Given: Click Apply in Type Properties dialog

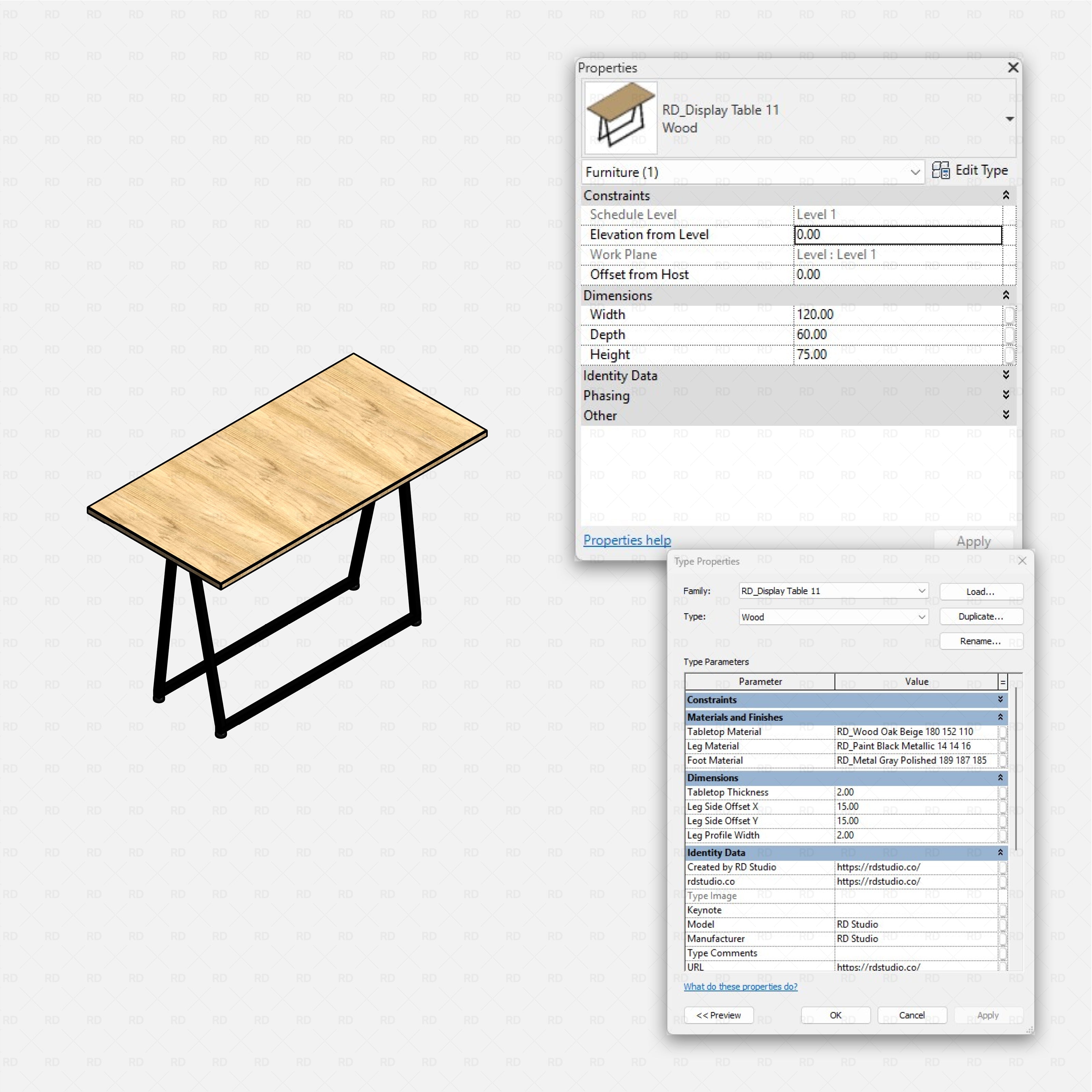Looking at the screenshot, I should (988, 1015).
